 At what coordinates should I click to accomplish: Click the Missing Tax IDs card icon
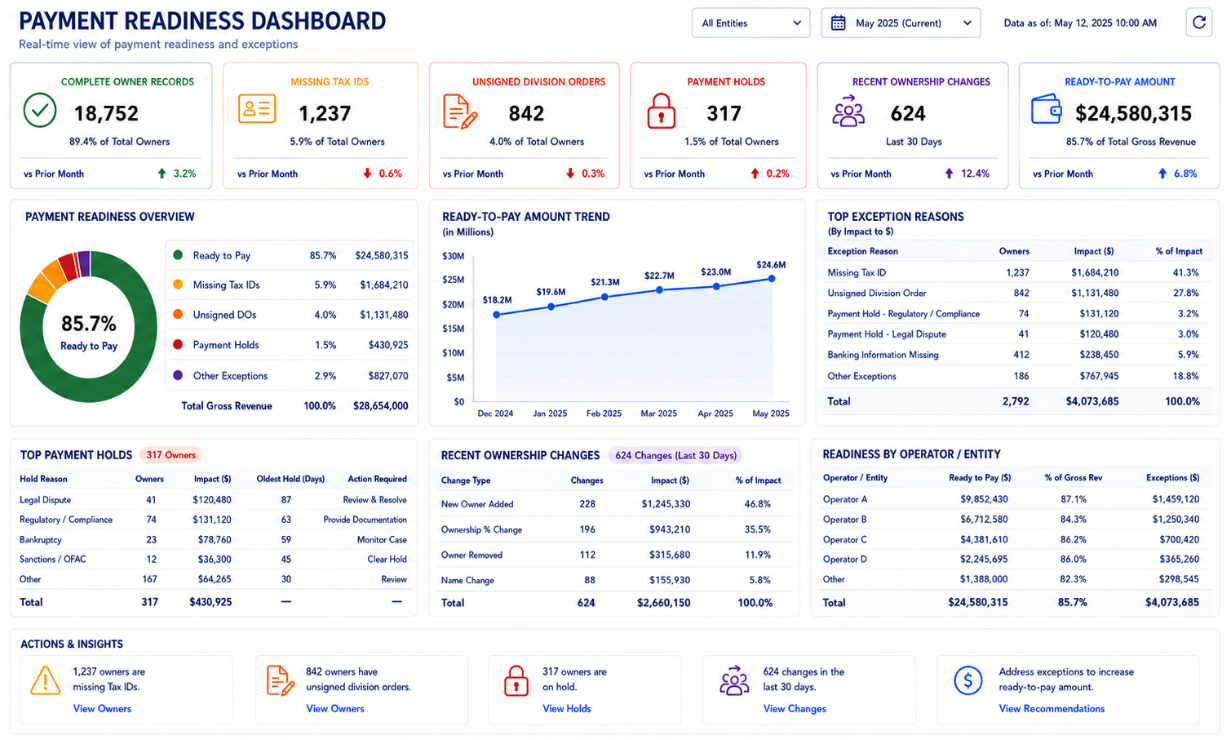point(257,109)
